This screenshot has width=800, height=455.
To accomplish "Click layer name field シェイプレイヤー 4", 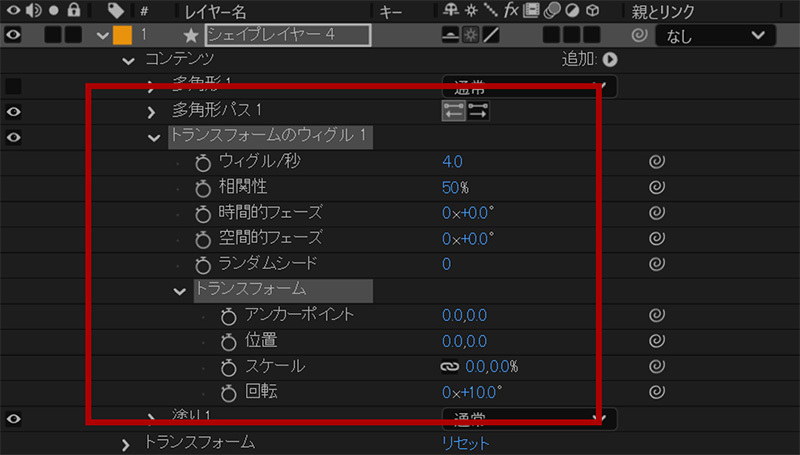I will coord(288,35).
